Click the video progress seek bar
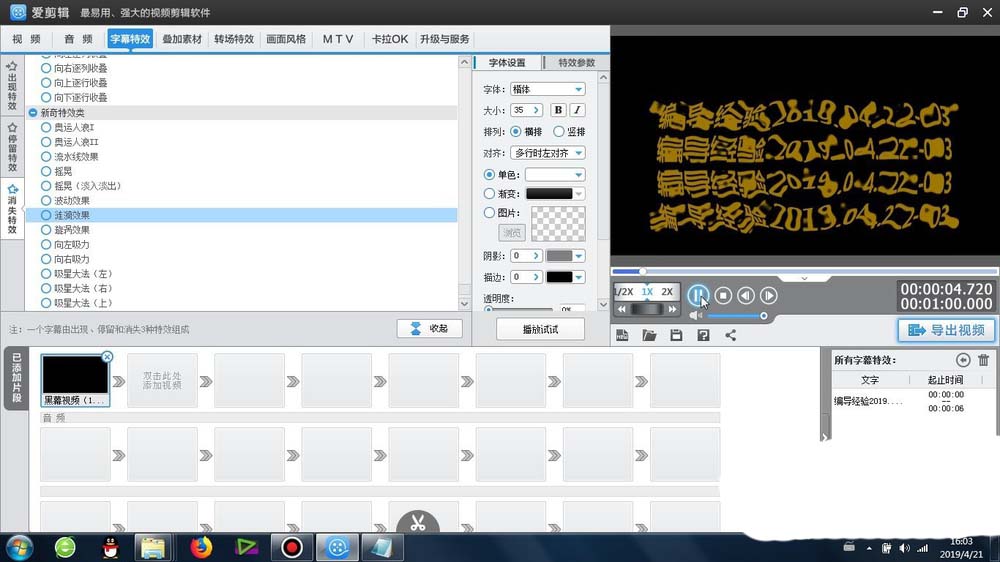 (804, 271)
